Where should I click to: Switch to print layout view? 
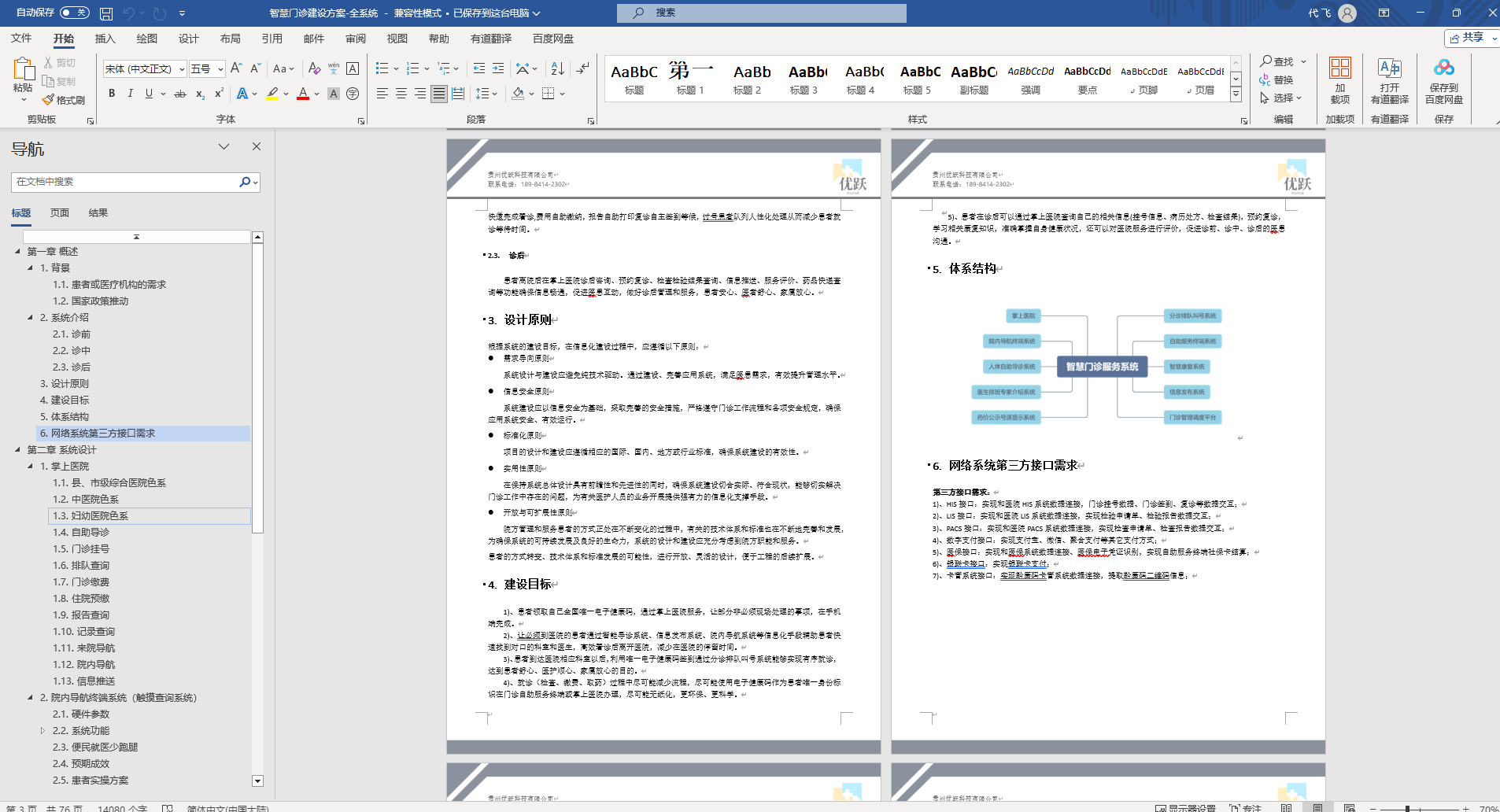pyautogui.click(x=1317, y=807)
